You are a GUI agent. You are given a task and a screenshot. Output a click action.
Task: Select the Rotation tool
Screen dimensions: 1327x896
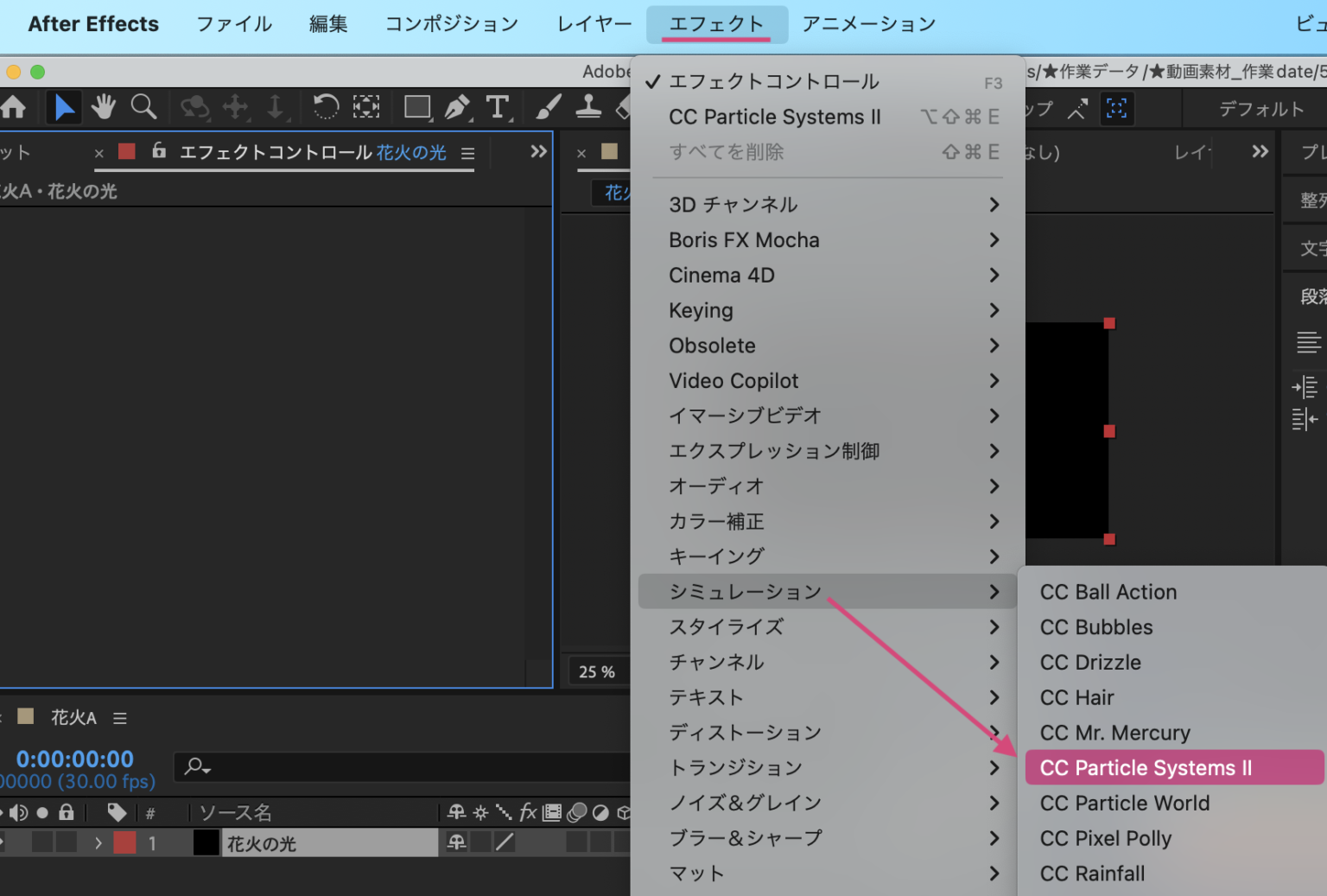326,107
